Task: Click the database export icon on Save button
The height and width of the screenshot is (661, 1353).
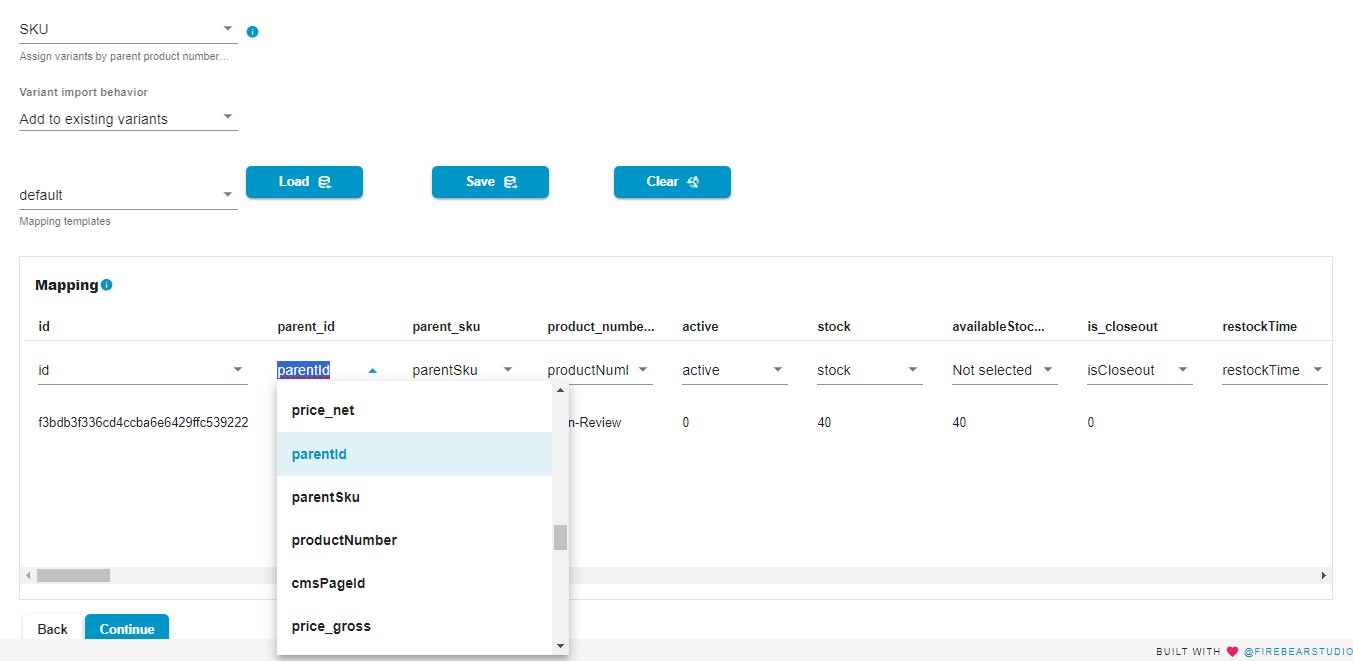Action: (511, 182)
